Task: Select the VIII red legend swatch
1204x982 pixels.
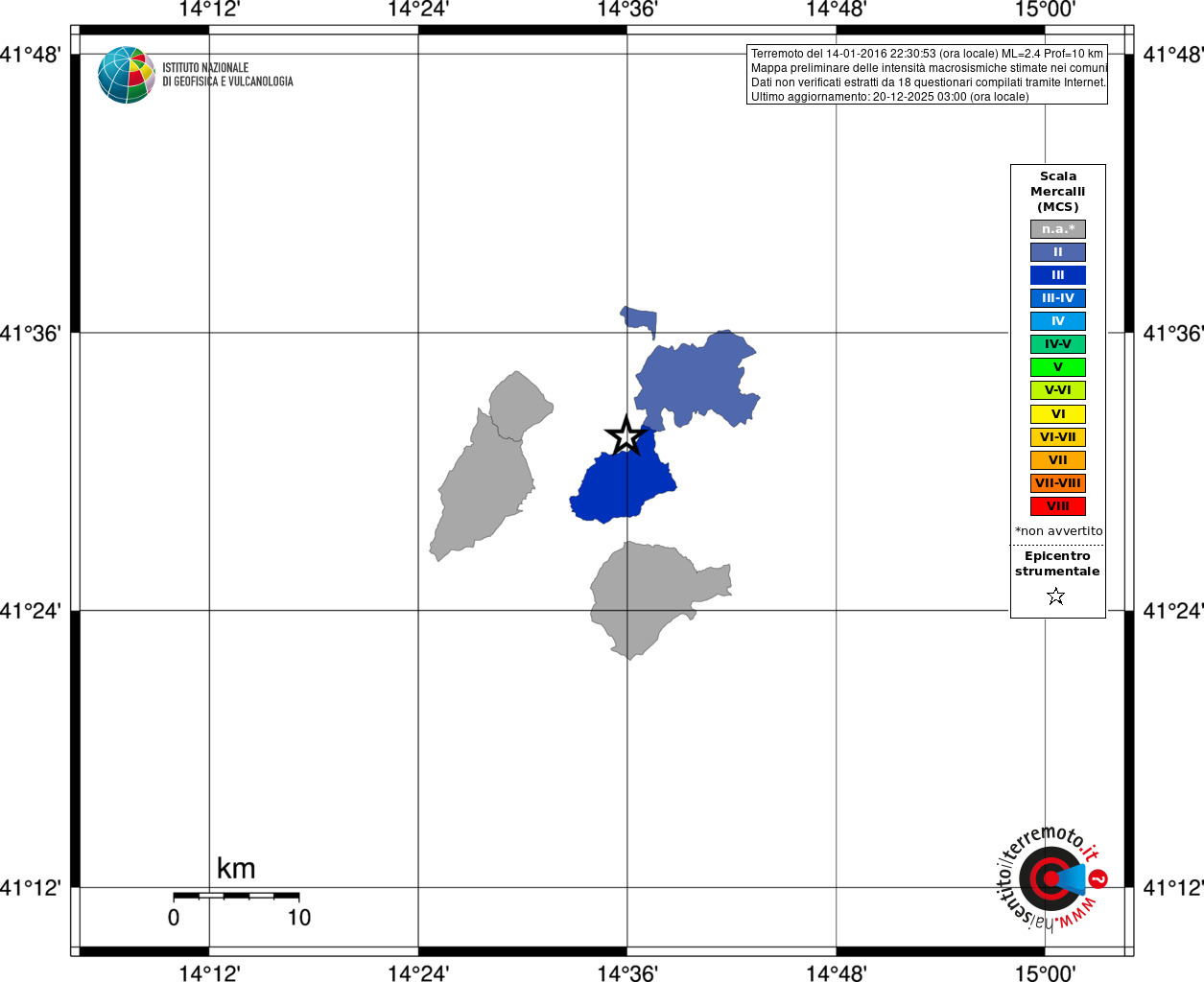Action: (x=1058, y=506)
